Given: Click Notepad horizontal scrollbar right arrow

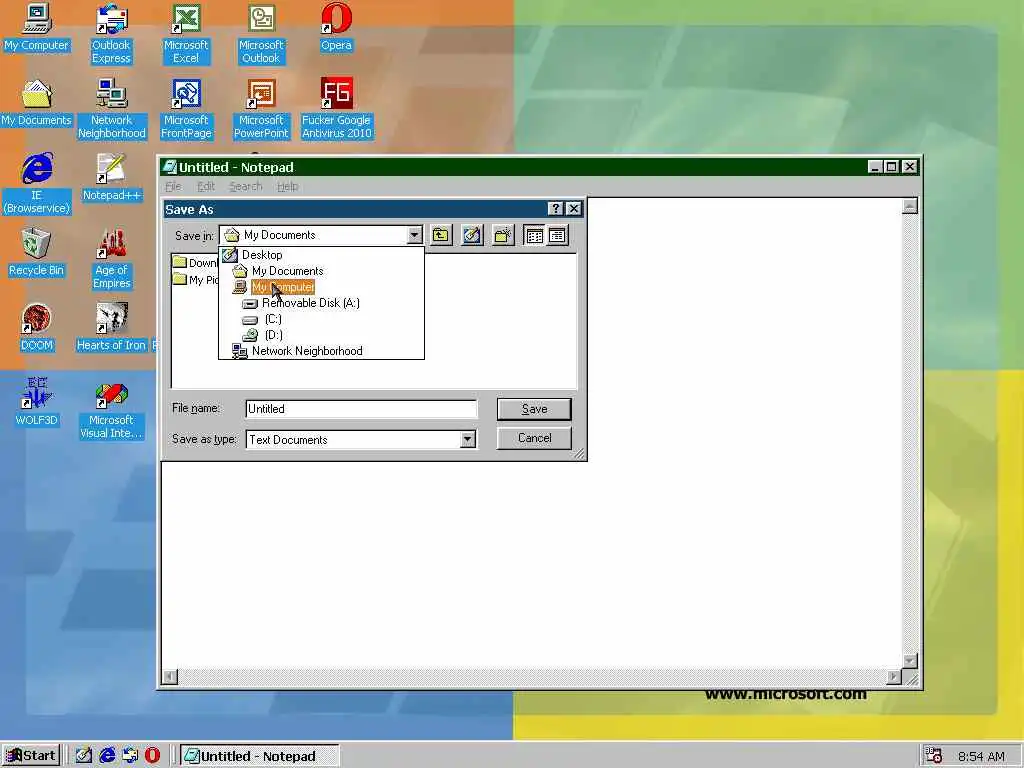Looking at the screenshot, I should tap(894, 677).
